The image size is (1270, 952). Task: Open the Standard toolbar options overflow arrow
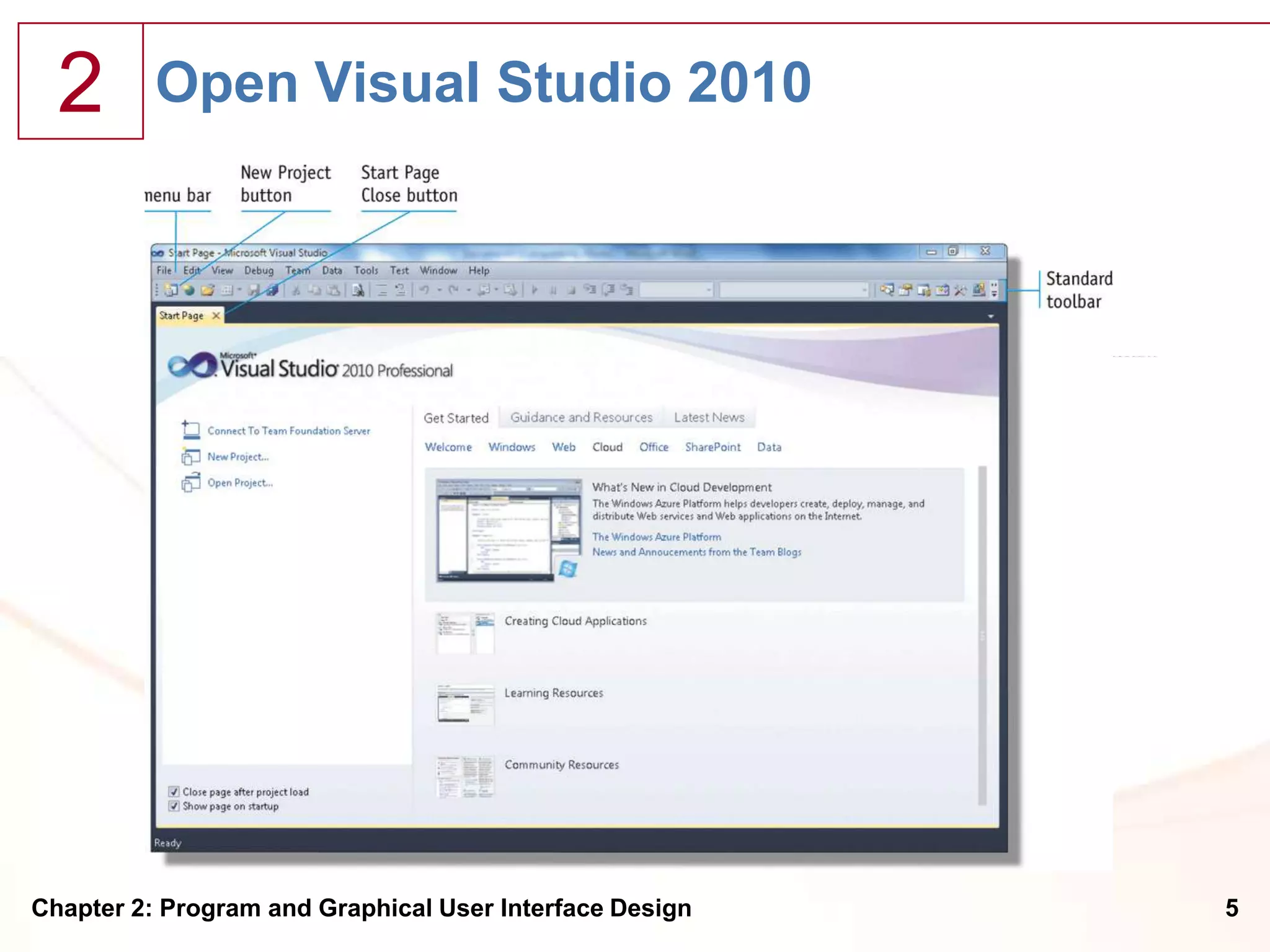coord(994,289)
